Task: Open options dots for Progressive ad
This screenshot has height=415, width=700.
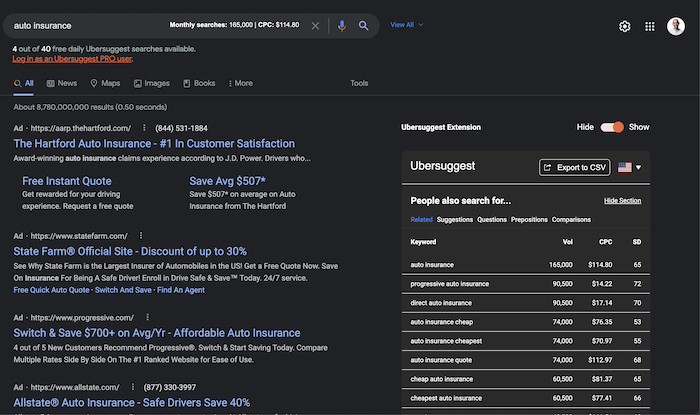Action: pyautogui.click(x=147, y=317)
